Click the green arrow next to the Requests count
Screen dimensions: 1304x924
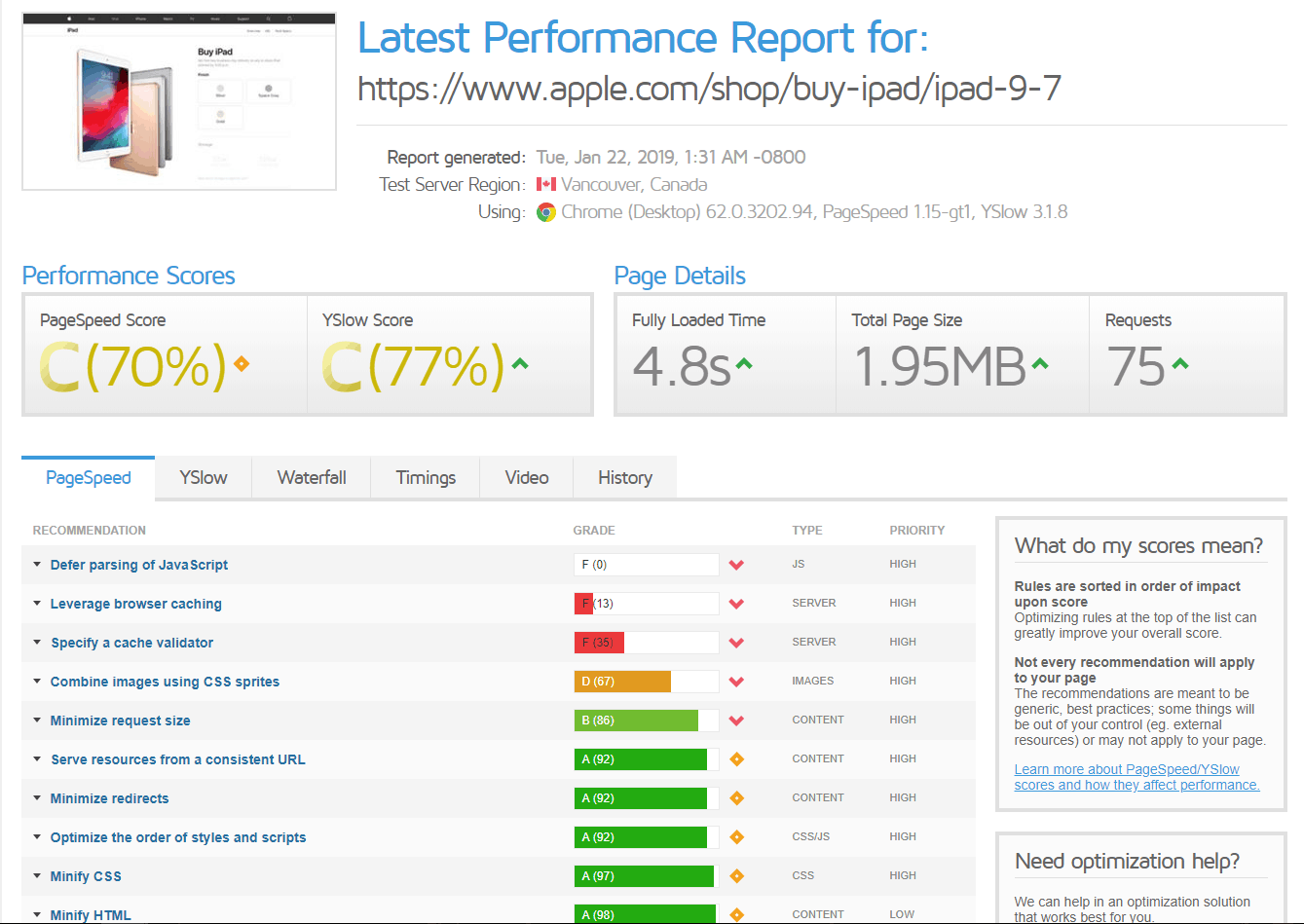(1181, 363)
